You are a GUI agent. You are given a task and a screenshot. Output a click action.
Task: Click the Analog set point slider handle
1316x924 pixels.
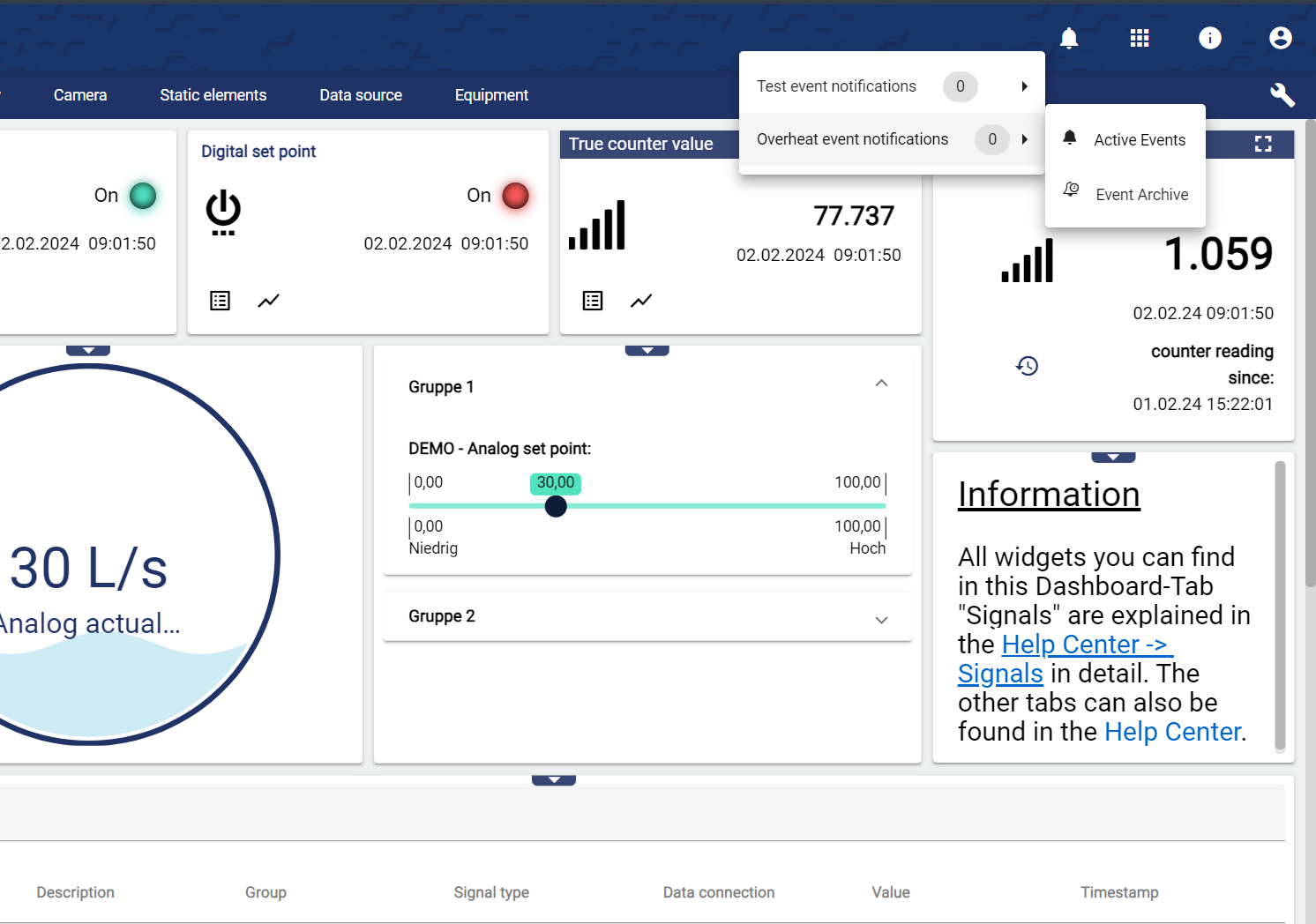point(556,506)
